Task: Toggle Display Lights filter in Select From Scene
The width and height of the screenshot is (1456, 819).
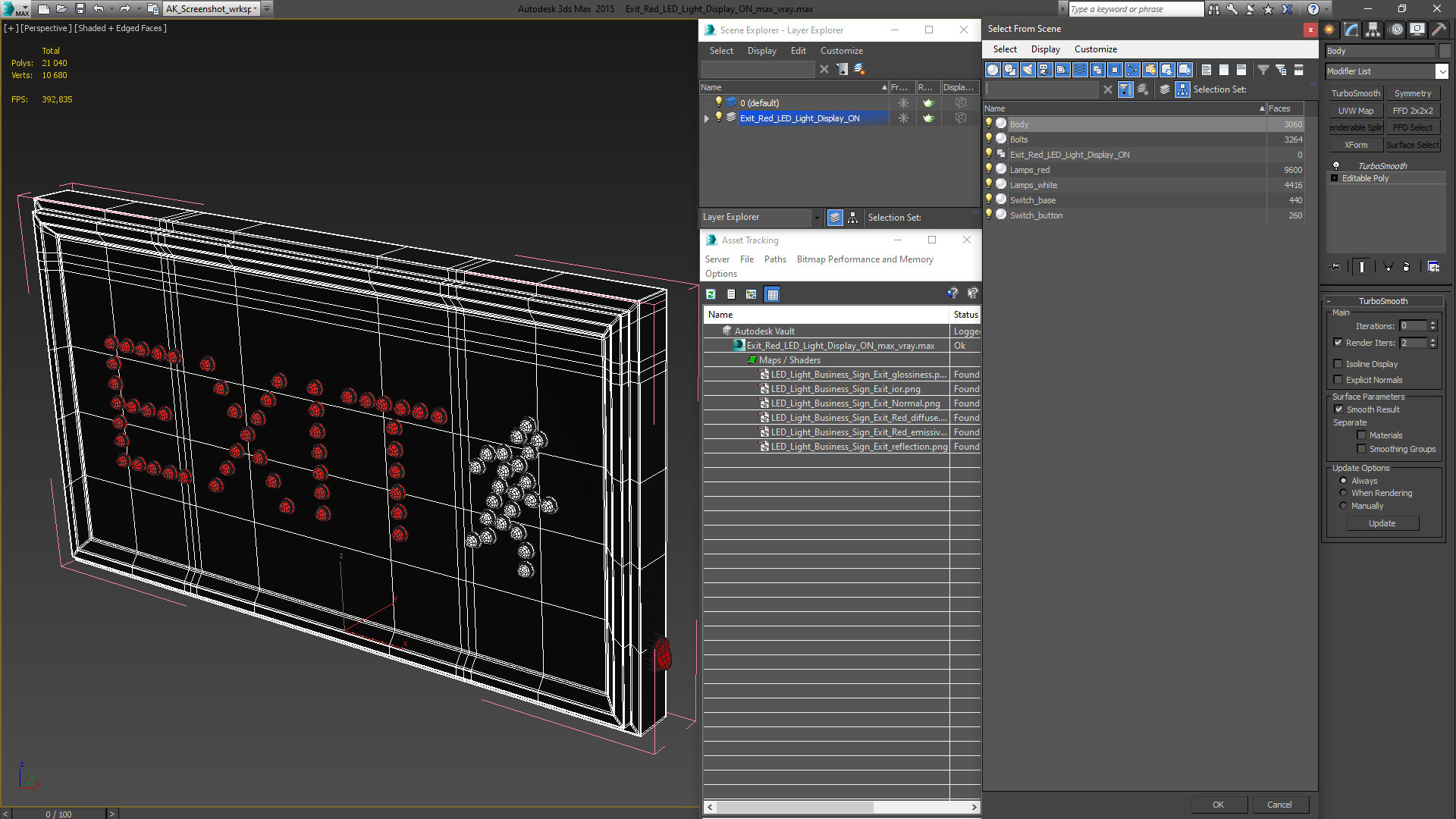Action: point(1028,70)
